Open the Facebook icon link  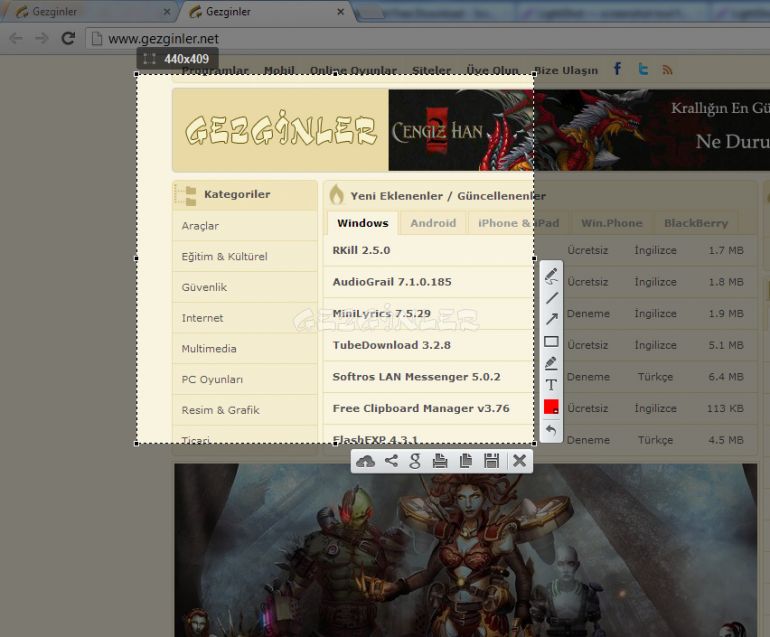(x=618, y=69)
